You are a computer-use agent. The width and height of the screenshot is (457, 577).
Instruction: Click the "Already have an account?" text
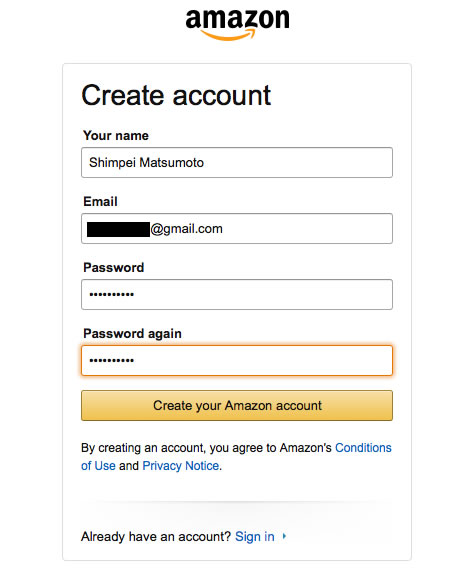click(156, 537)
